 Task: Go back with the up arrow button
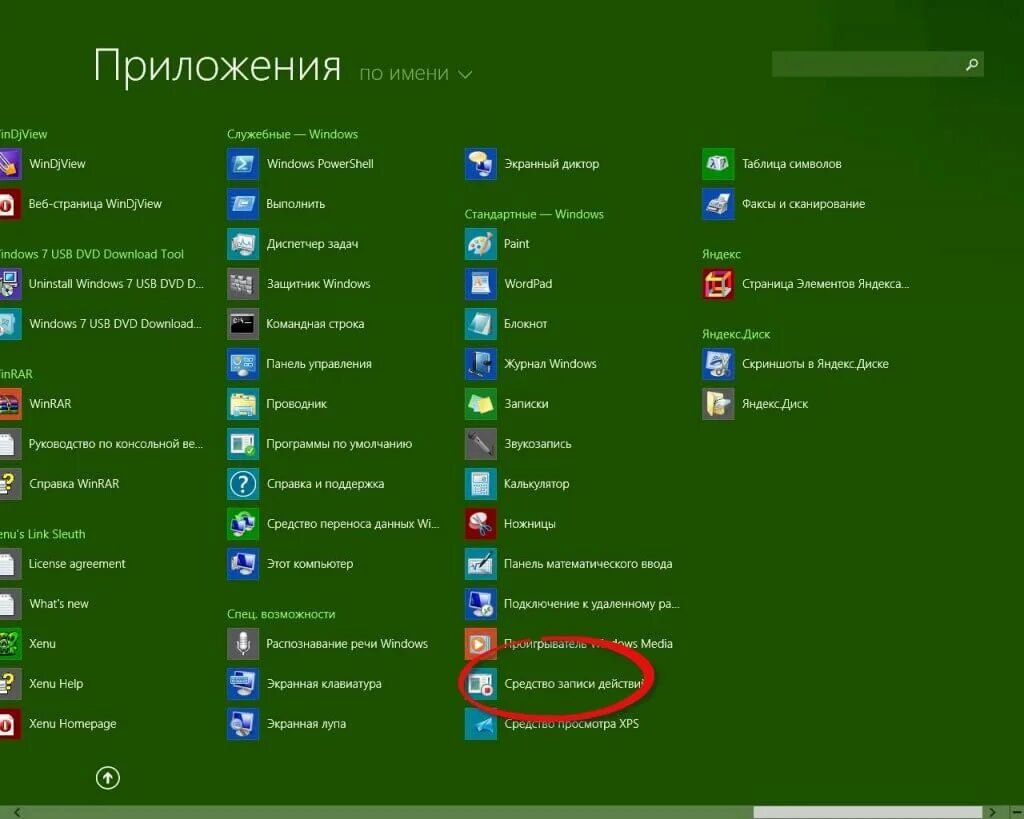click(x=108, y=778)
